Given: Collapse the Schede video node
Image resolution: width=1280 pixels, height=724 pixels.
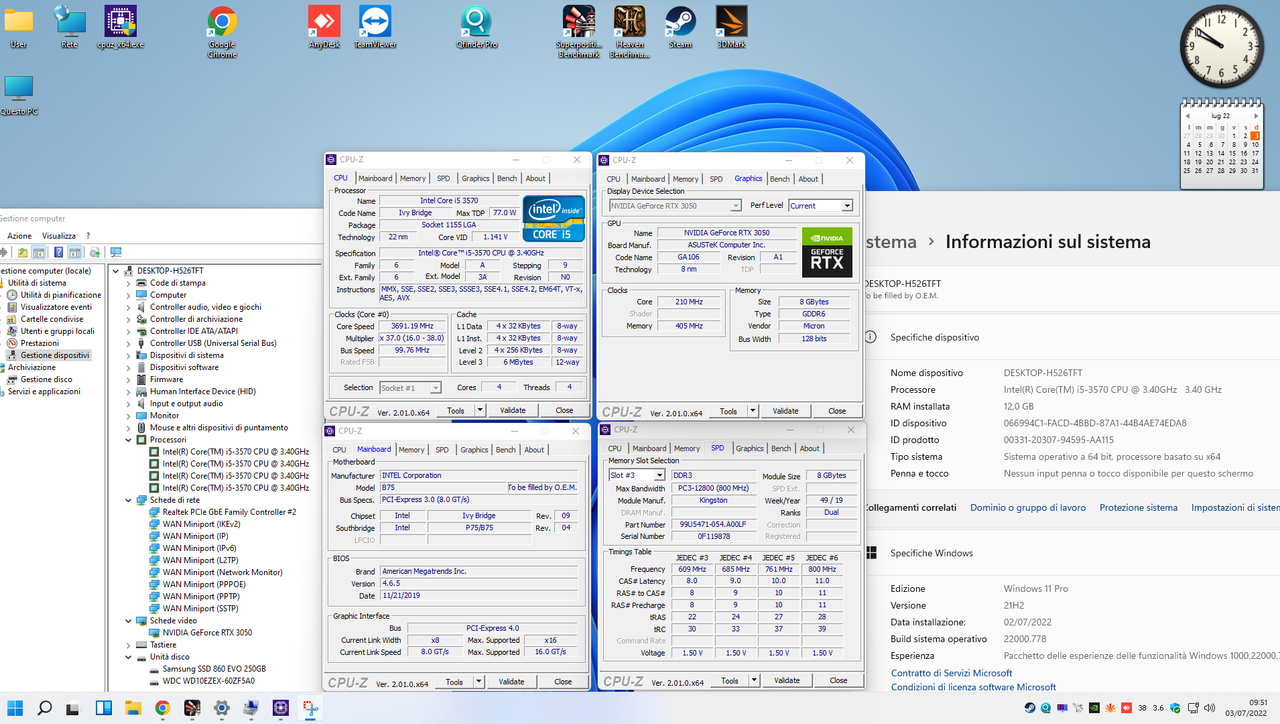Looking at the screenshot, I should 129,620.
